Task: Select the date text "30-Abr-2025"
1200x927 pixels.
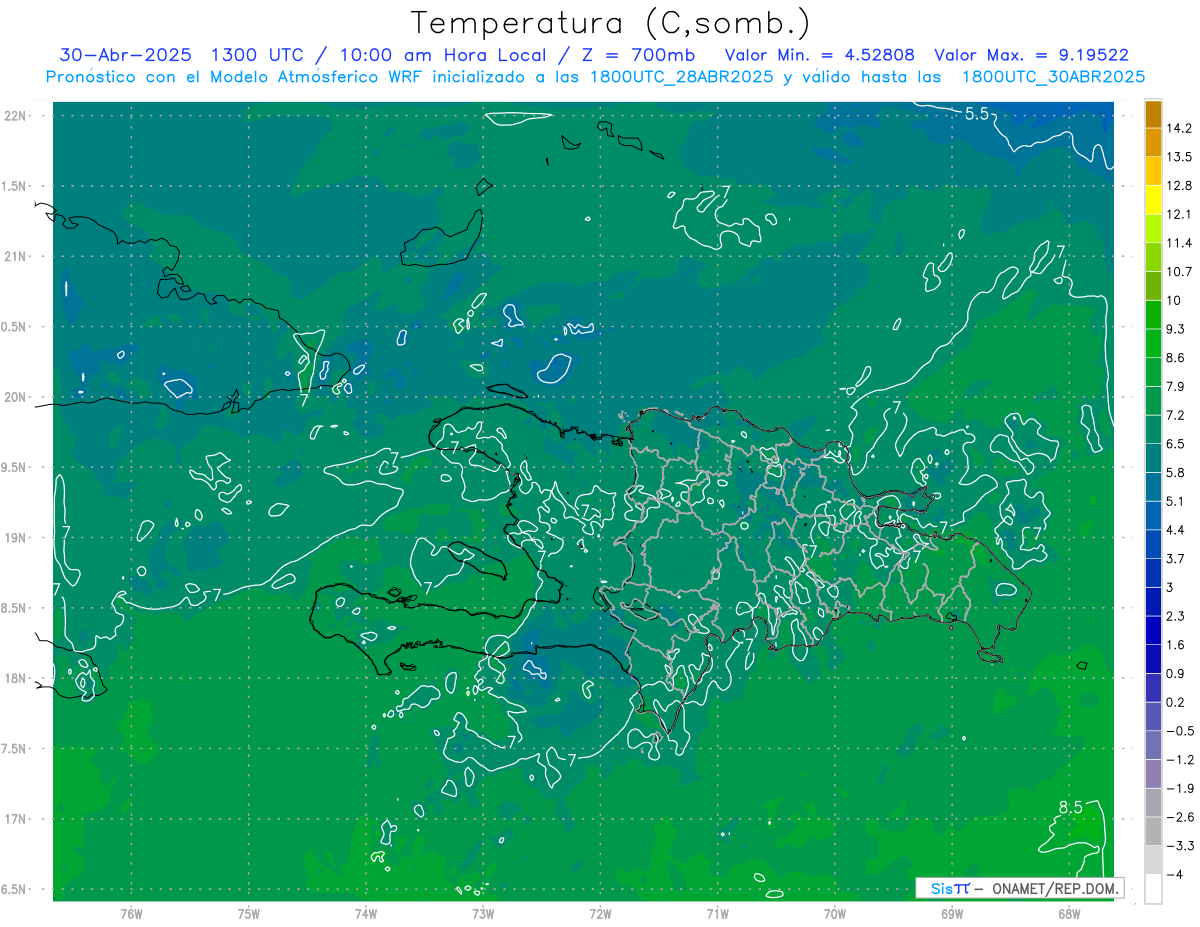Action: (125, 55)
